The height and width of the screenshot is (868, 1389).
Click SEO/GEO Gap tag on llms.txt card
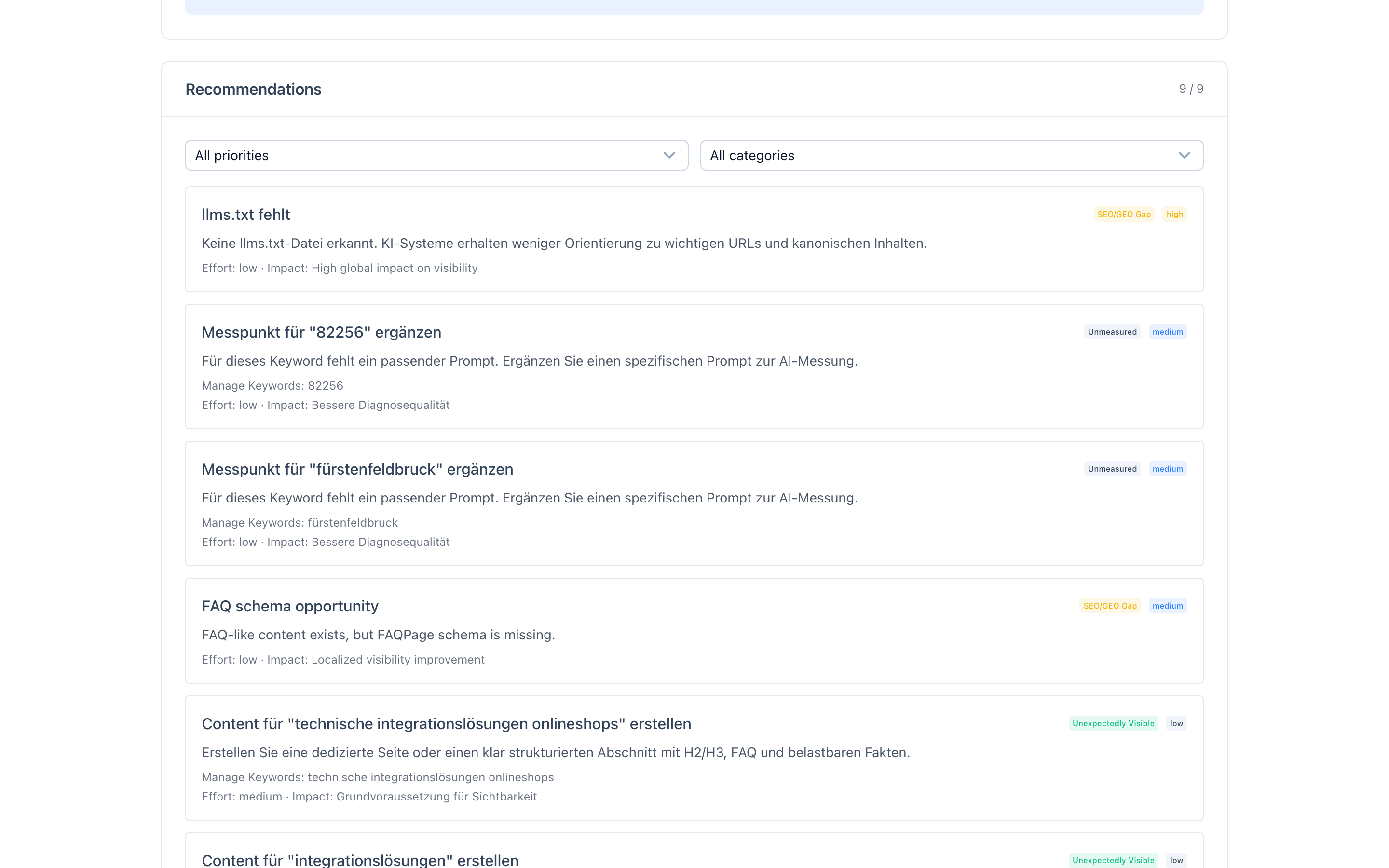click(x=1123, y=214)
